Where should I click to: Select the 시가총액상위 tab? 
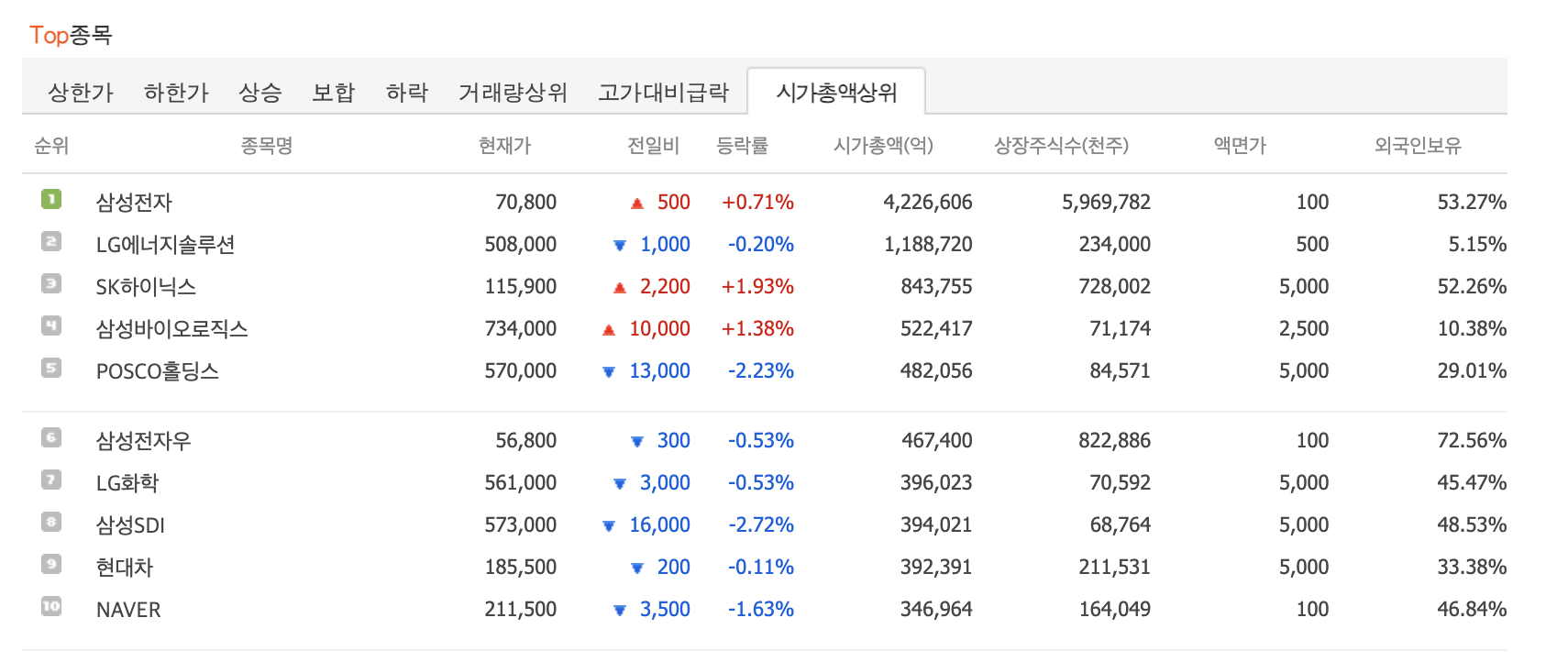coord(836,93)
